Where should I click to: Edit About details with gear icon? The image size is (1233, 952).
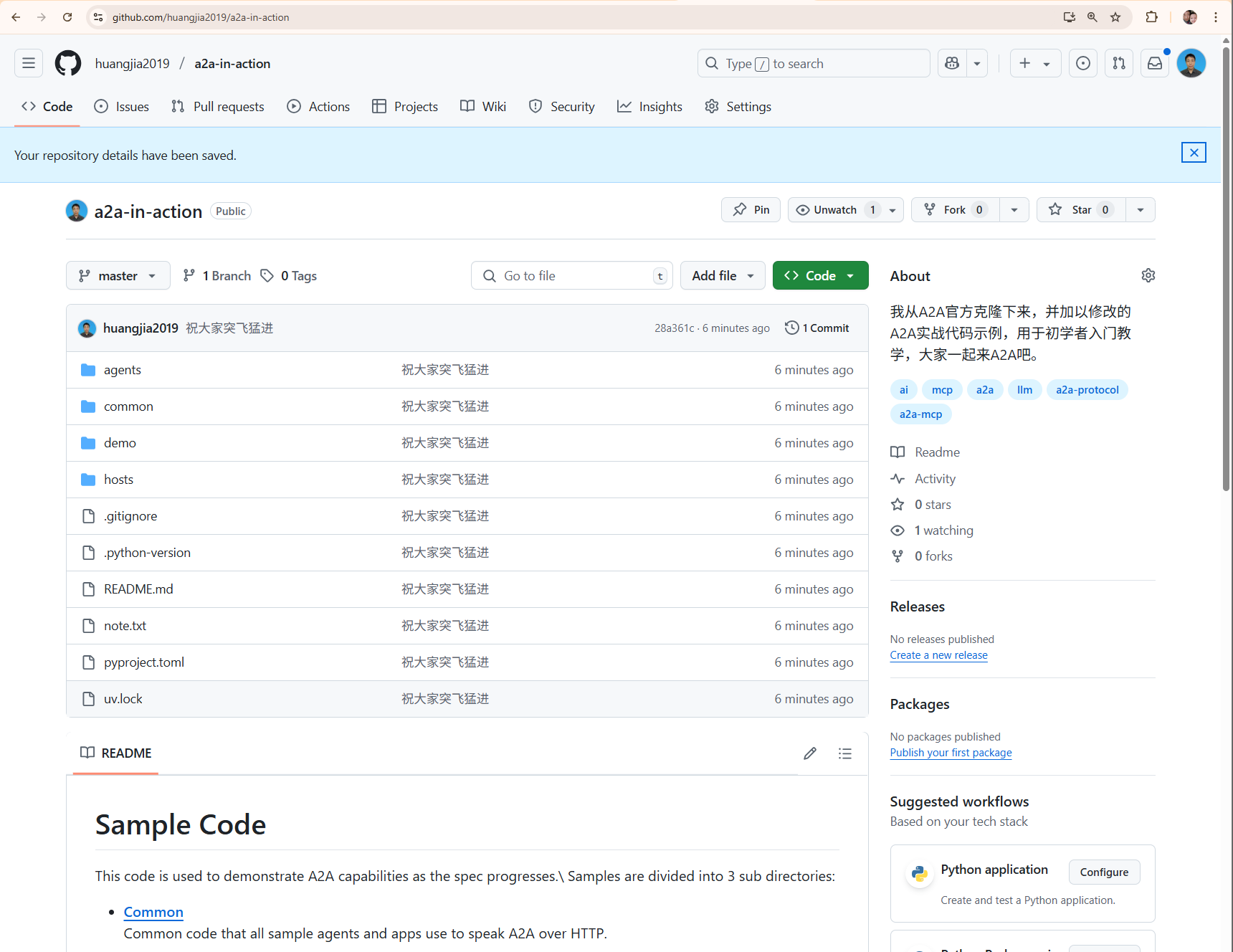tap(1148, 276)
